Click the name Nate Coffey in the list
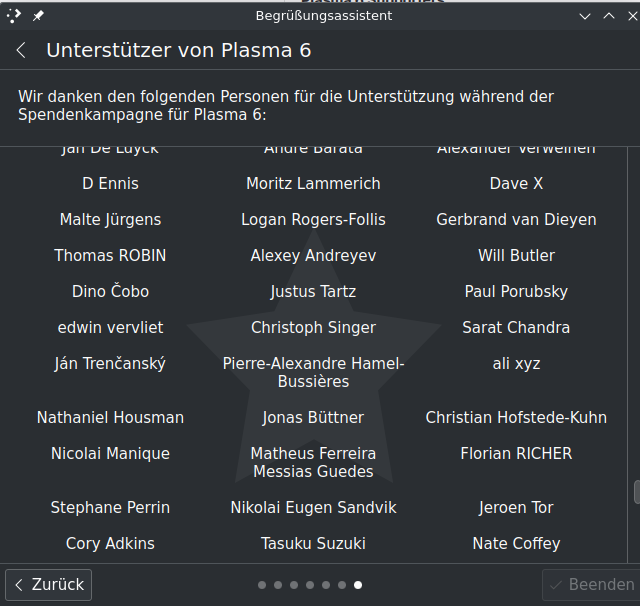Screen dimensions: 640x606 pyautogui.click(x=516, y=544)
